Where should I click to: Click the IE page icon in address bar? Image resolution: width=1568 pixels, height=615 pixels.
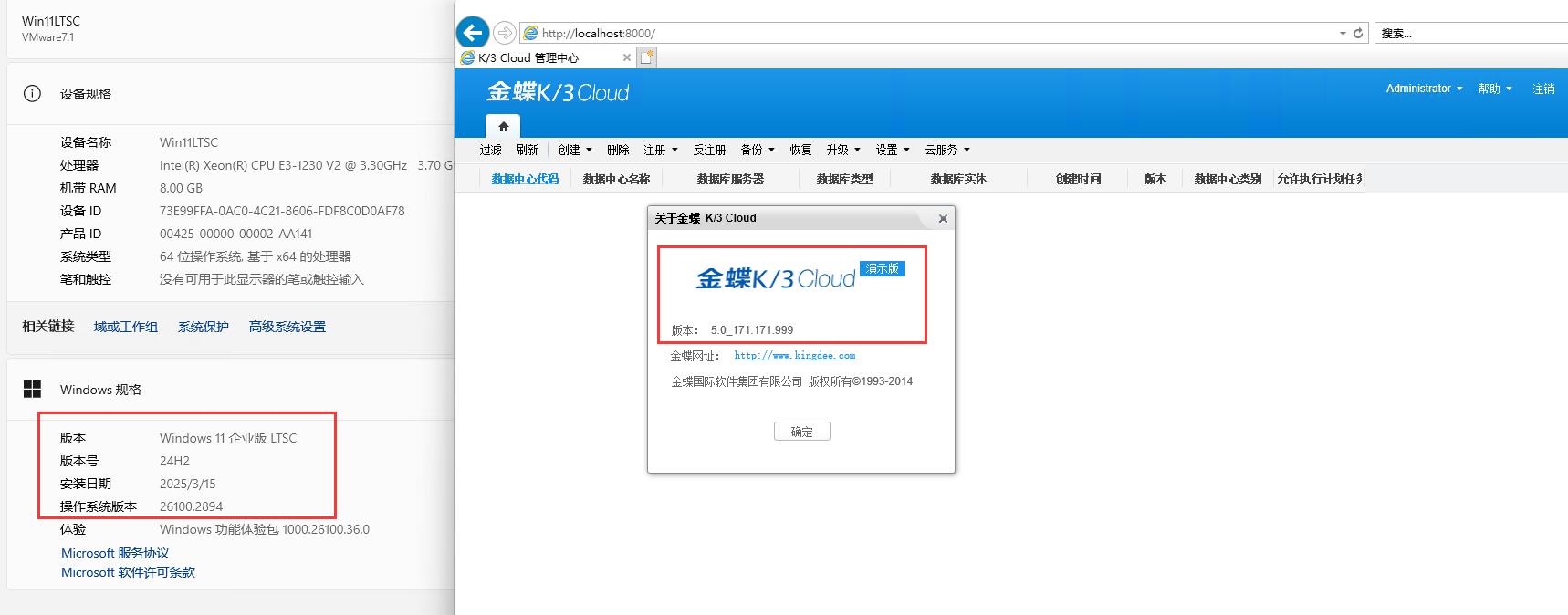coord(530,33)
